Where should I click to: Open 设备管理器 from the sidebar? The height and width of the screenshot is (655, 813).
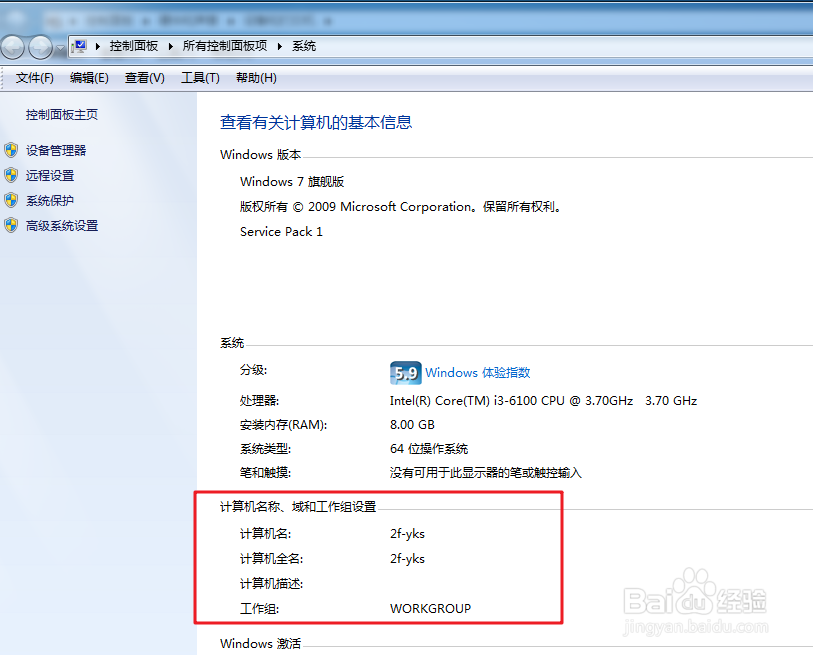coord(56,150)
